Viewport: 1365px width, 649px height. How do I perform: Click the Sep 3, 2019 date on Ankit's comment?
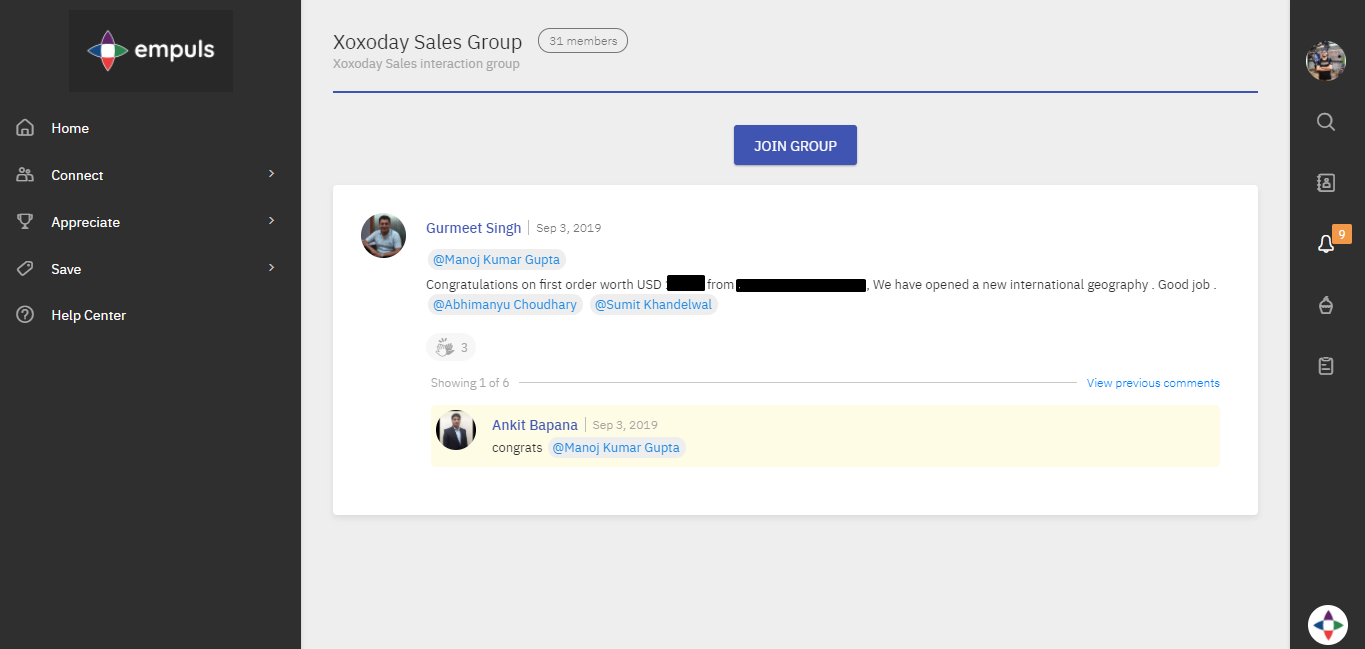[625, 425]
